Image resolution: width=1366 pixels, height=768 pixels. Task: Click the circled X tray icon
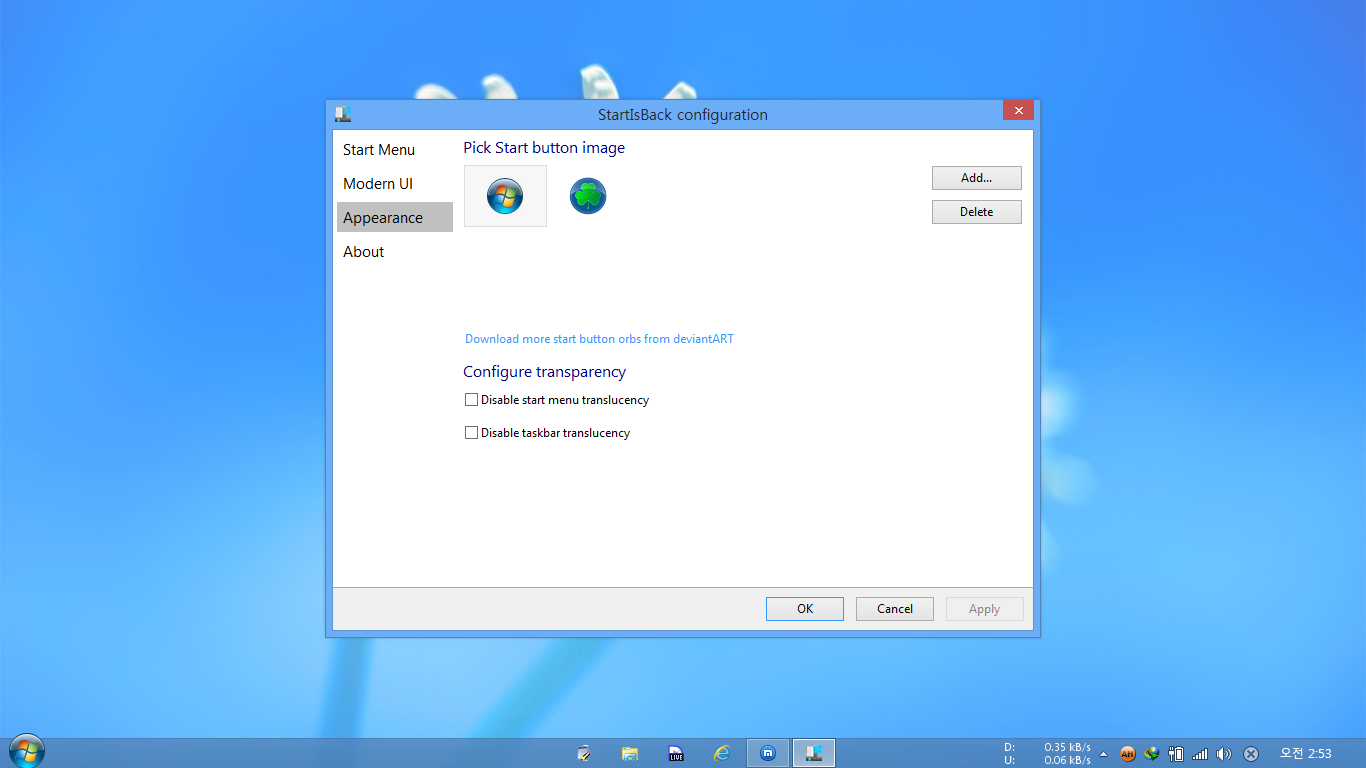(1251, 754)
